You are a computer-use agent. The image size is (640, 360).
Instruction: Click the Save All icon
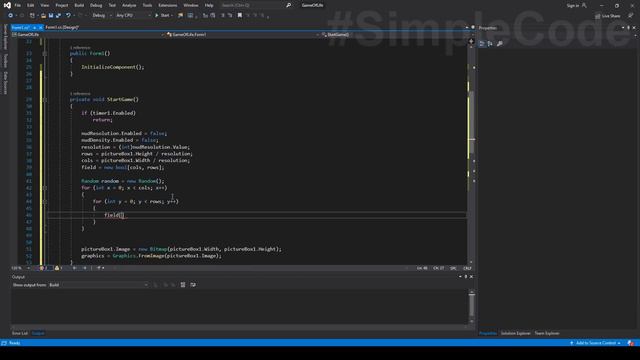pyautogui.click(x=58, y=16)
